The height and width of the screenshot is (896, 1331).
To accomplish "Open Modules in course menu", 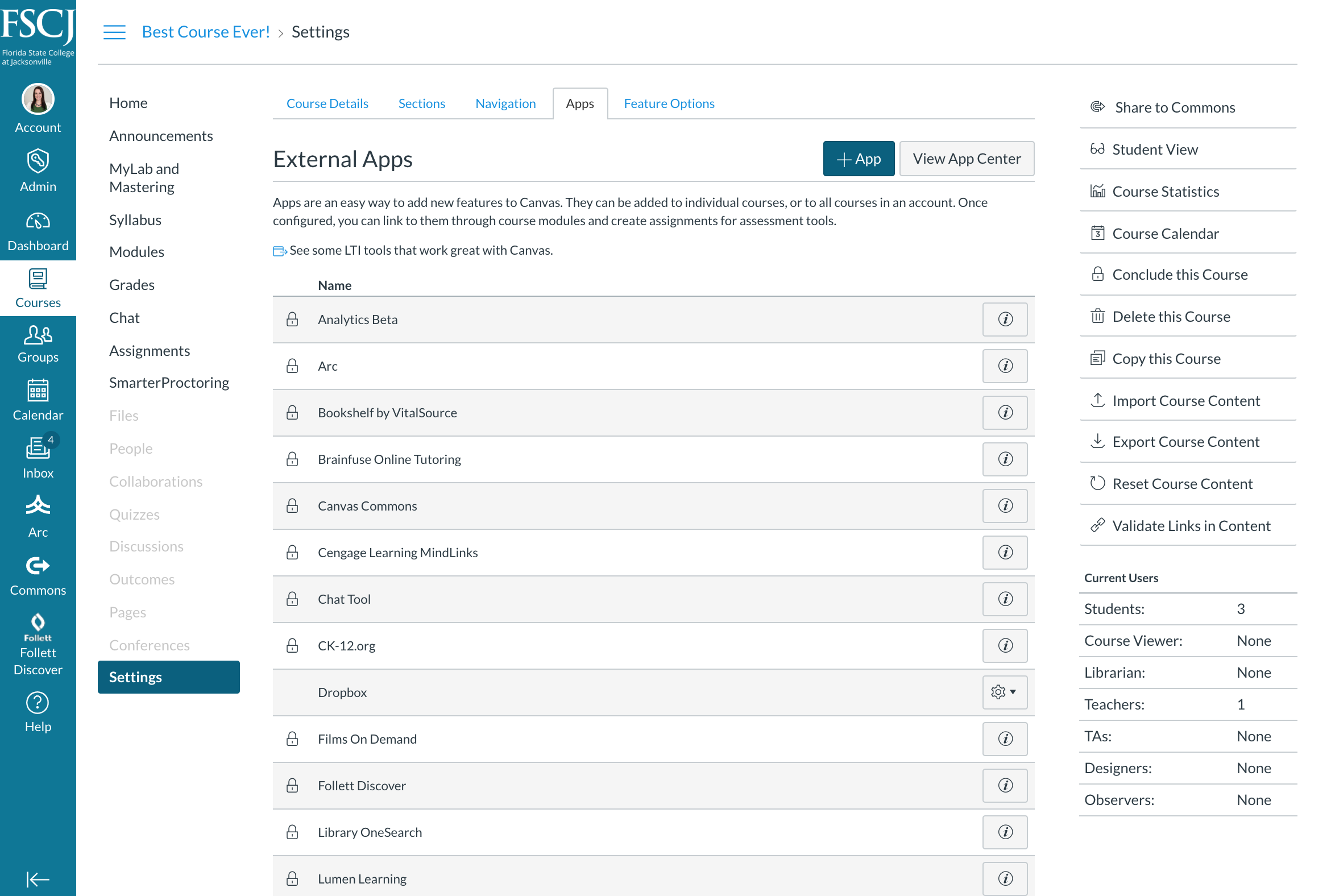I will pos(136,252).
